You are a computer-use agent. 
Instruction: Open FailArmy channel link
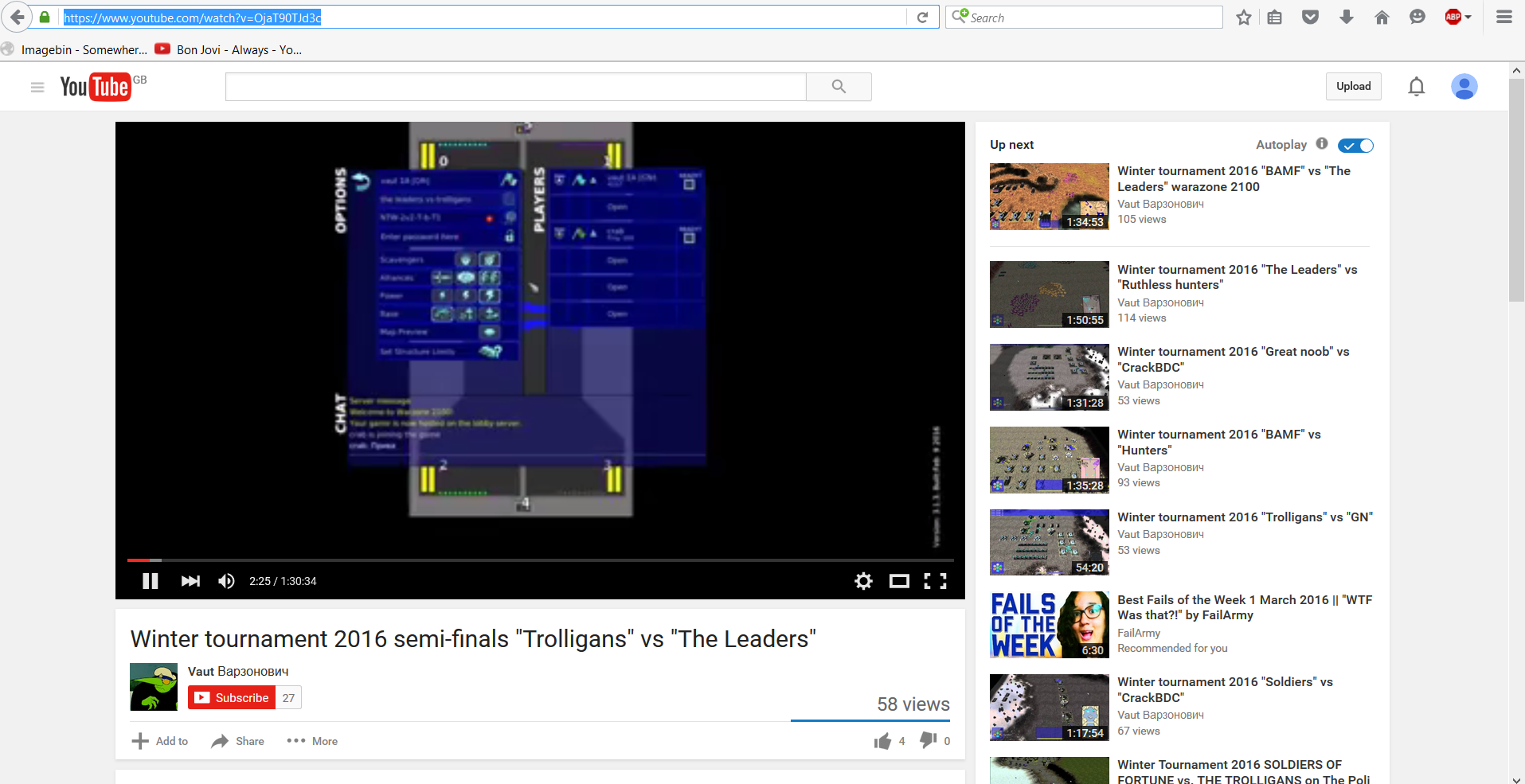pyautogui.click(x=1139, y=633)
